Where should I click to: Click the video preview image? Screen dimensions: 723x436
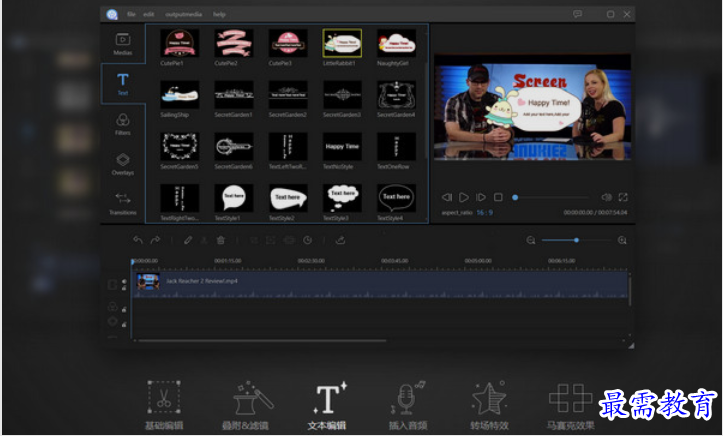tap(533, 107)
